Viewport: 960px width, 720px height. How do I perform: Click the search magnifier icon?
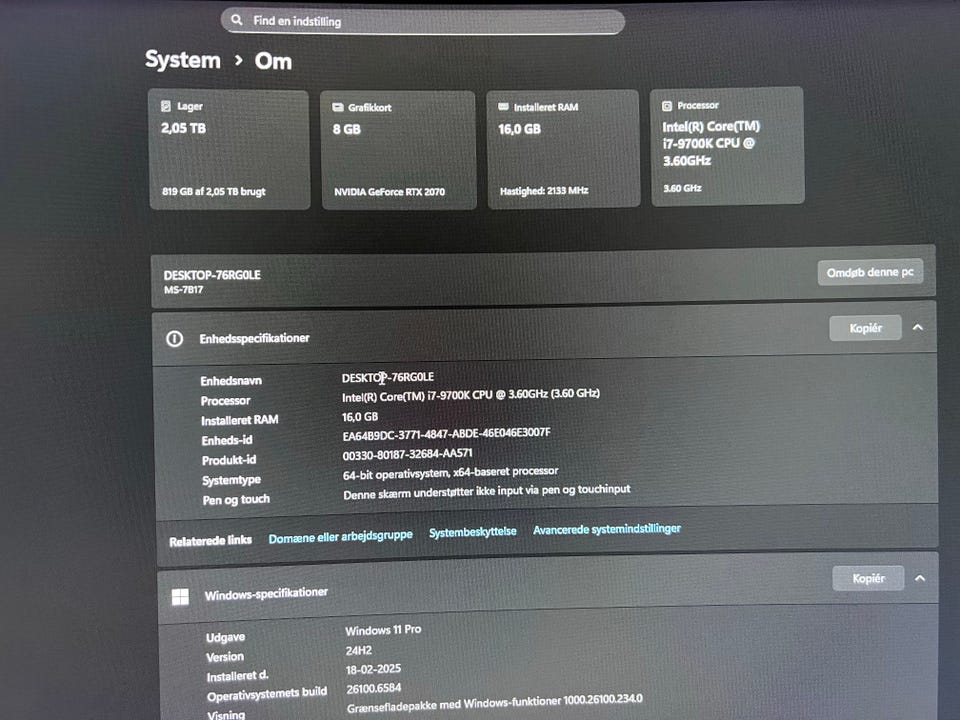(236, 20)
